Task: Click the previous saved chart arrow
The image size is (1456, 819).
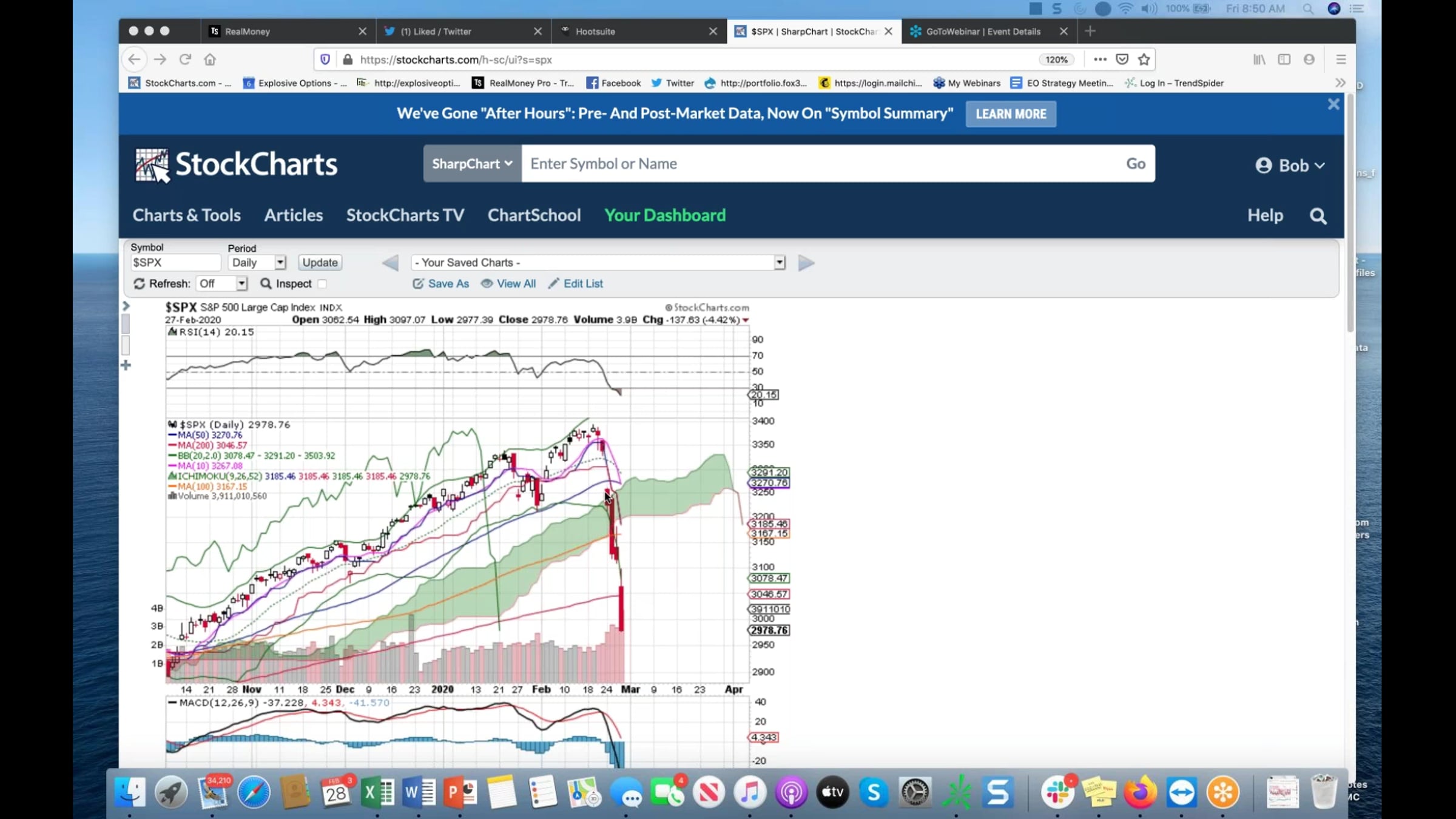Action: tap(390, 263)
